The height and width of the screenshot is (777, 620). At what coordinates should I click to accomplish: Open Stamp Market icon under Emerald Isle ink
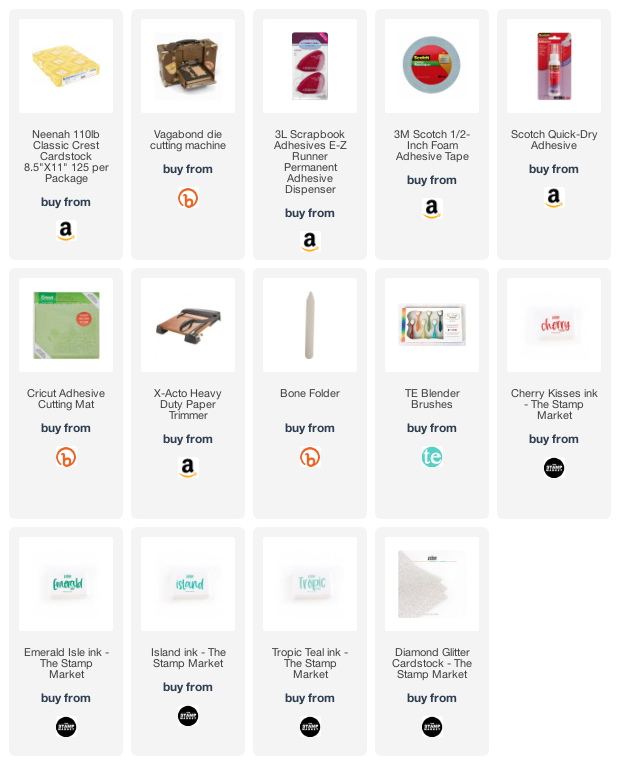pos(65,727)
